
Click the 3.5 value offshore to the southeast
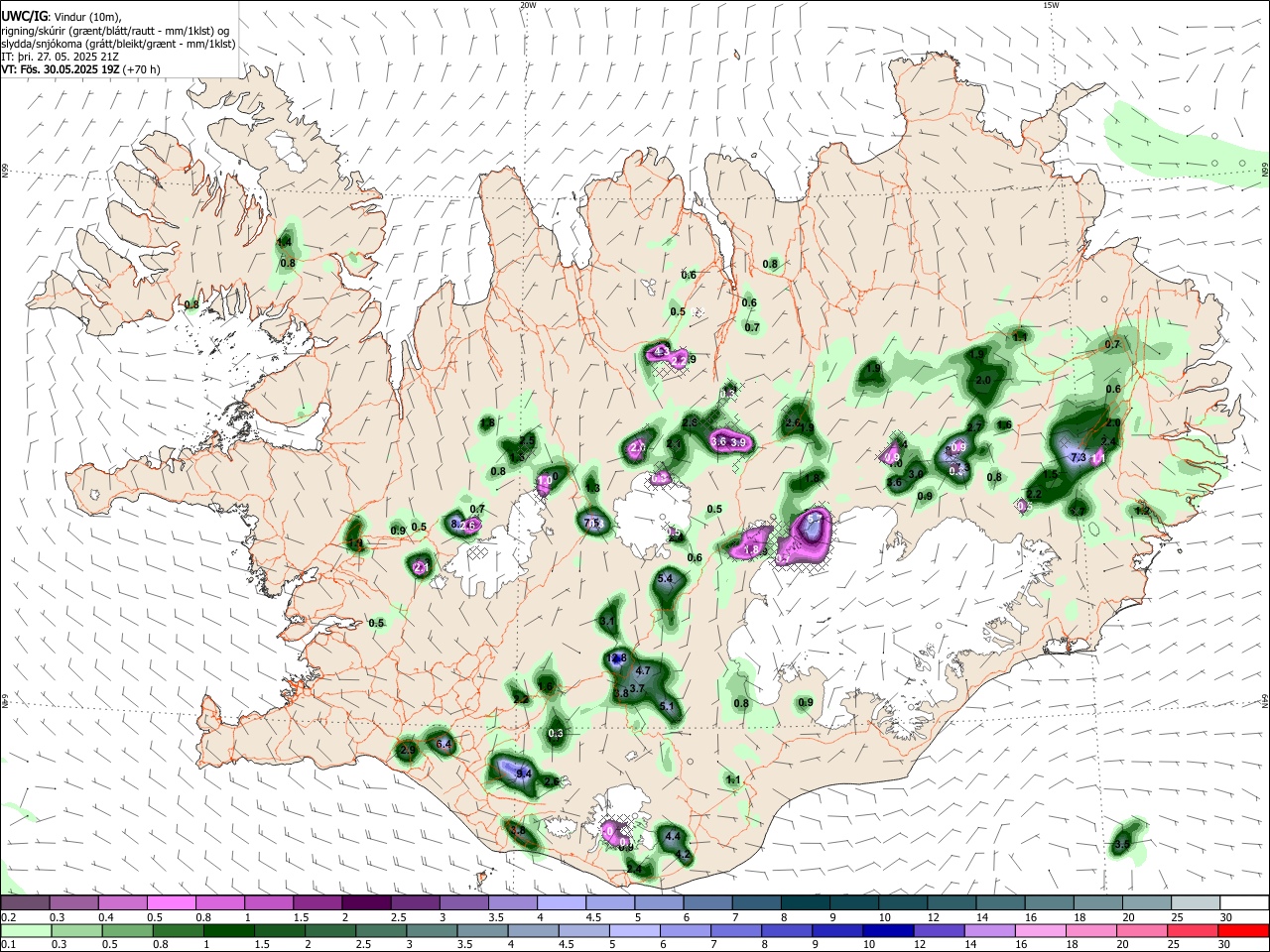click(1122, 845)
